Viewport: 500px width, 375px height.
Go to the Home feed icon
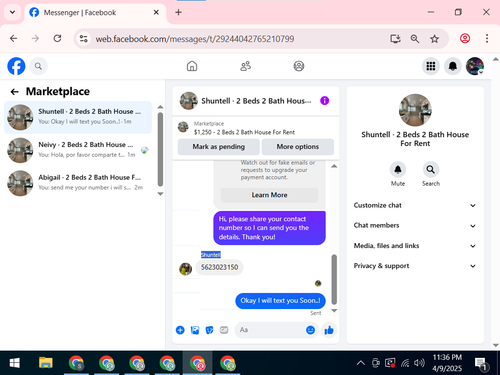click(x=192, y=66)
